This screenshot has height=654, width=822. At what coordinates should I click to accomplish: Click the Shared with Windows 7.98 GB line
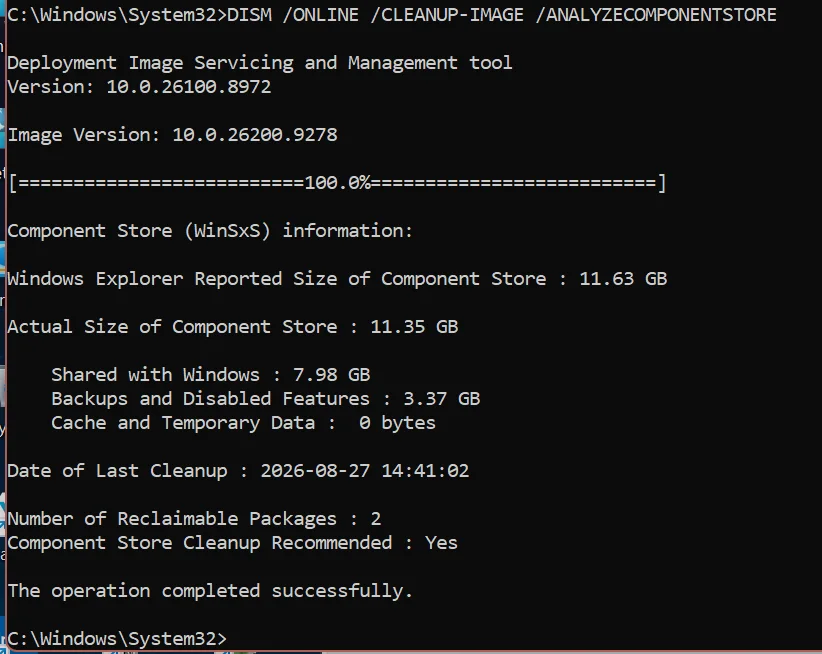click(211, 375)
